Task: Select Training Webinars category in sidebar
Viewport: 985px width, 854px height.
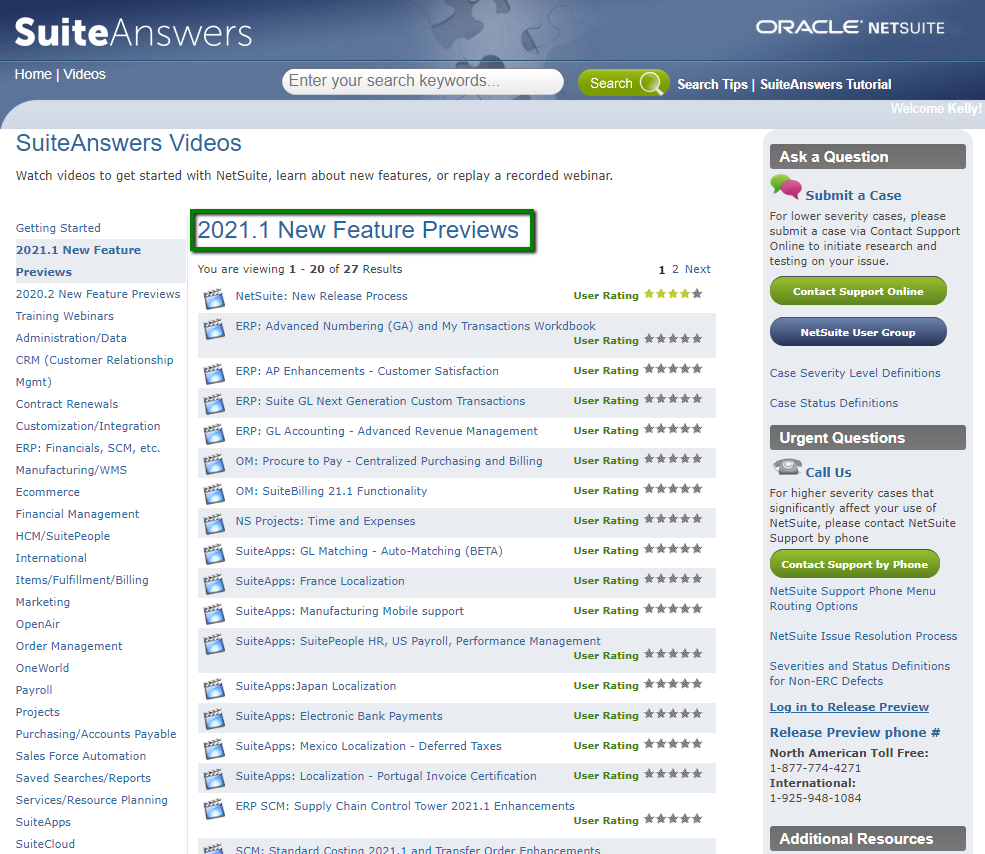Action: click(65, 316)
